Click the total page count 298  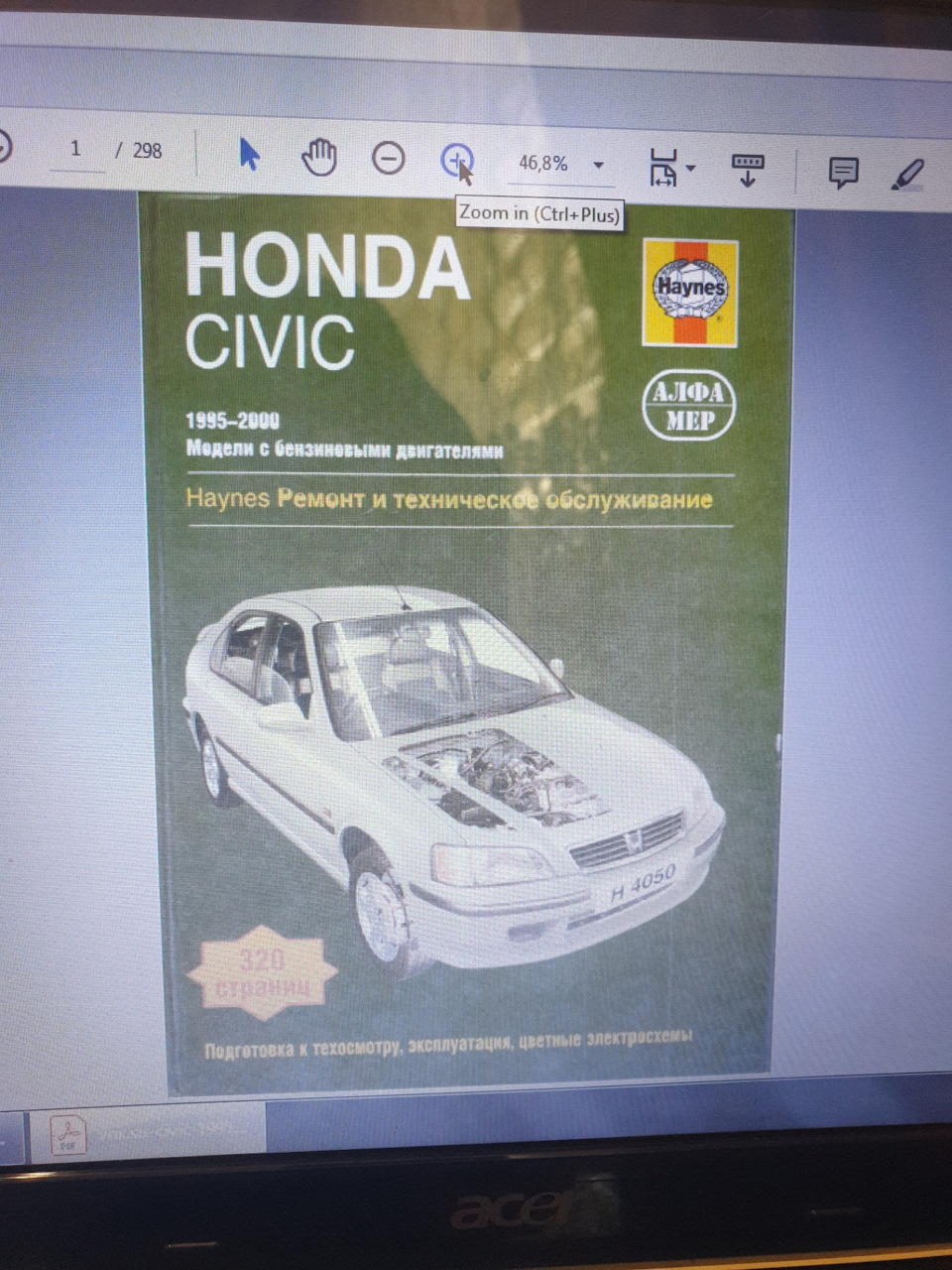pos(147,151)
